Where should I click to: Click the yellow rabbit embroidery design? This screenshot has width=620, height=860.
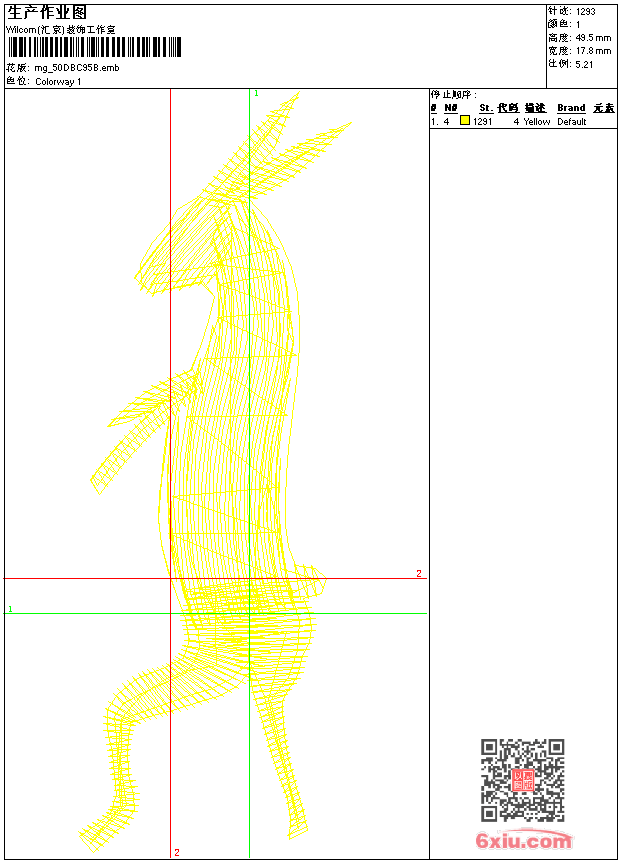click(x=230, y=450)
